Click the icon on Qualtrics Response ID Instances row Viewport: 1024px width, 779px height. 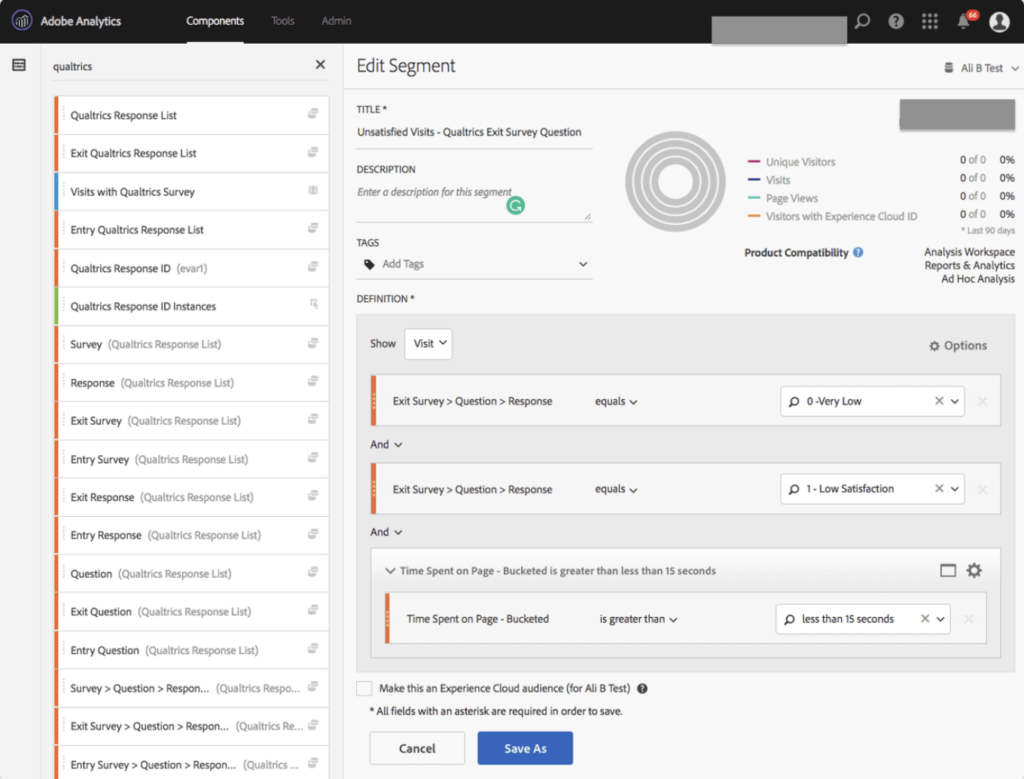click(314, 304)
